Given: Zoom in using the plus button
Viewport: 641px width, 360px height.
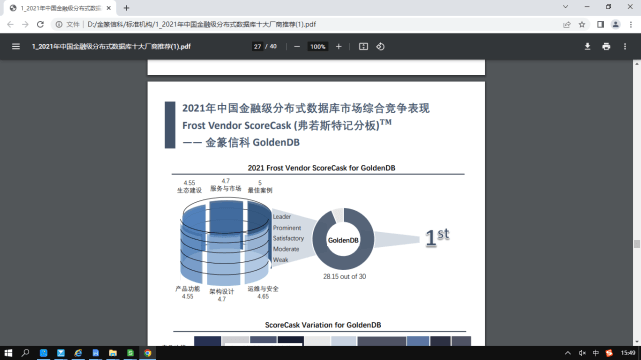Looking at the screenshot, I should point(338,47).
